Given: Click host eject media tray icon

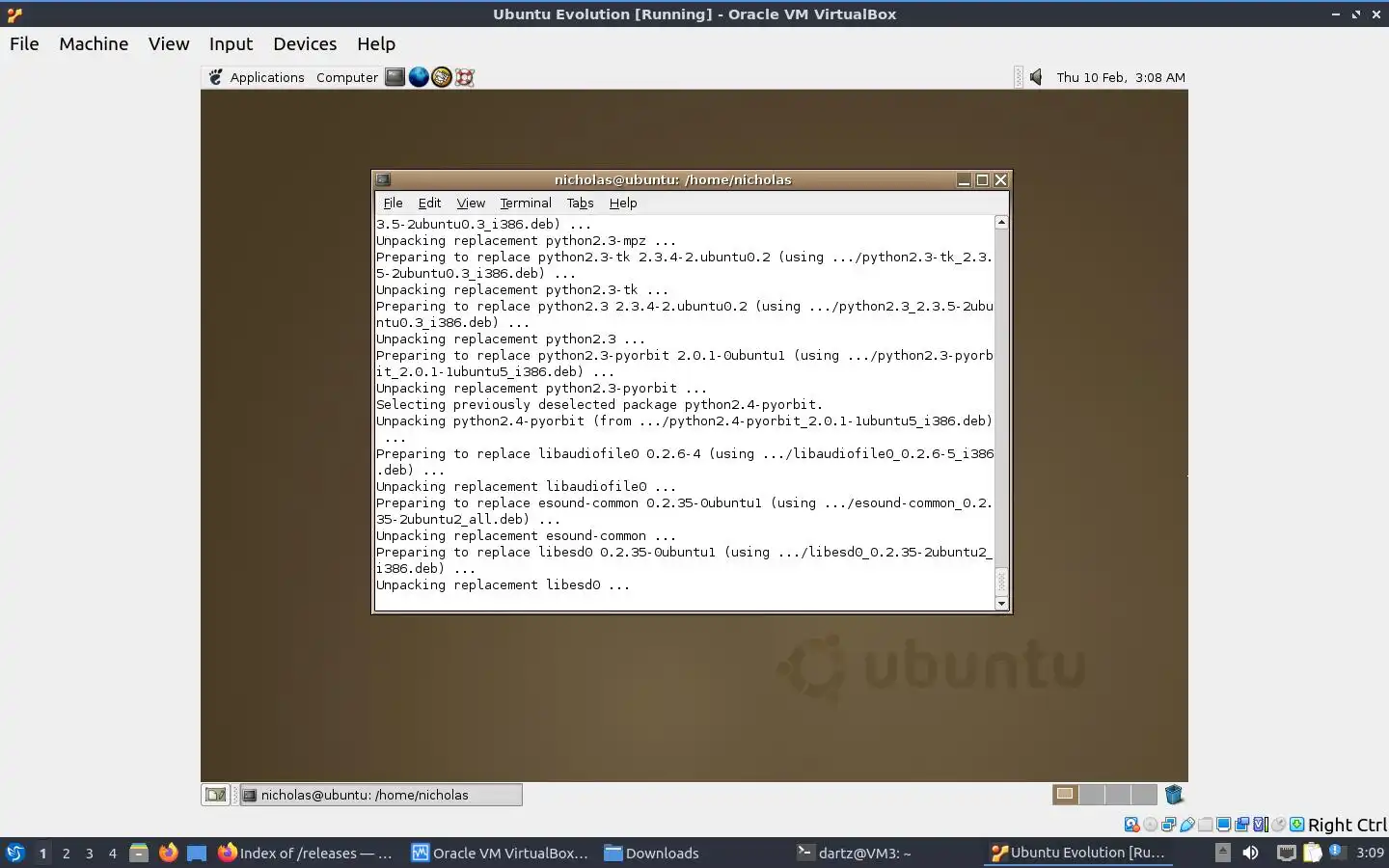Looking at the screenshot, I should [x=1222, y=853].
